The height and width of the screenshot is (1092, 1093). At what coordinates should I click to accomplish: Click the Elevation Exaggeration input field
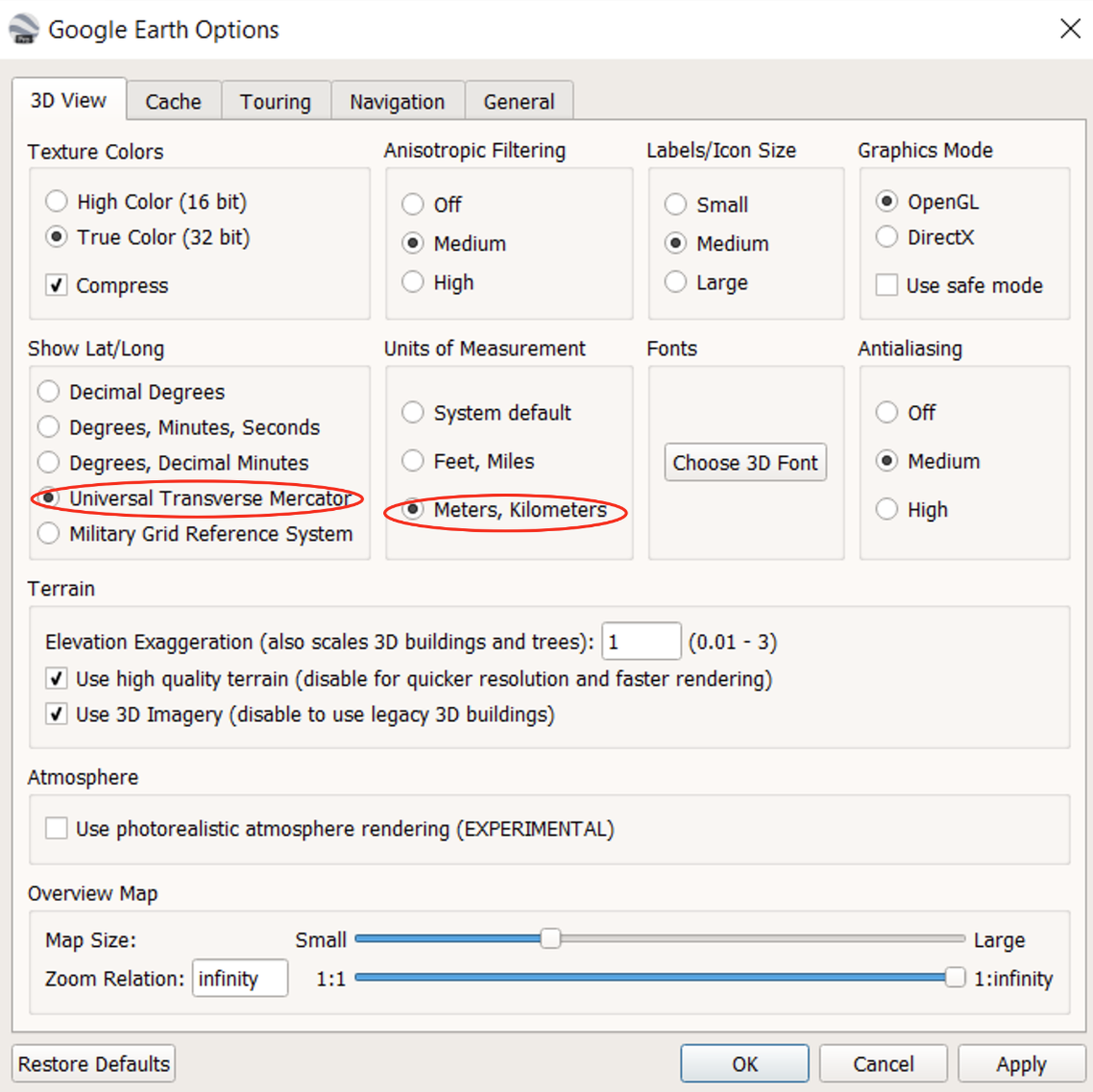[x=641, y=642]
